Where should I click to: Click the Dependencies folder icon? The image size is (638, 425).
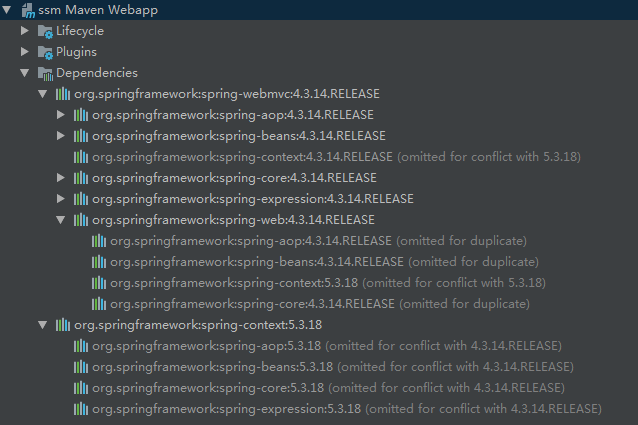point(45,73)
